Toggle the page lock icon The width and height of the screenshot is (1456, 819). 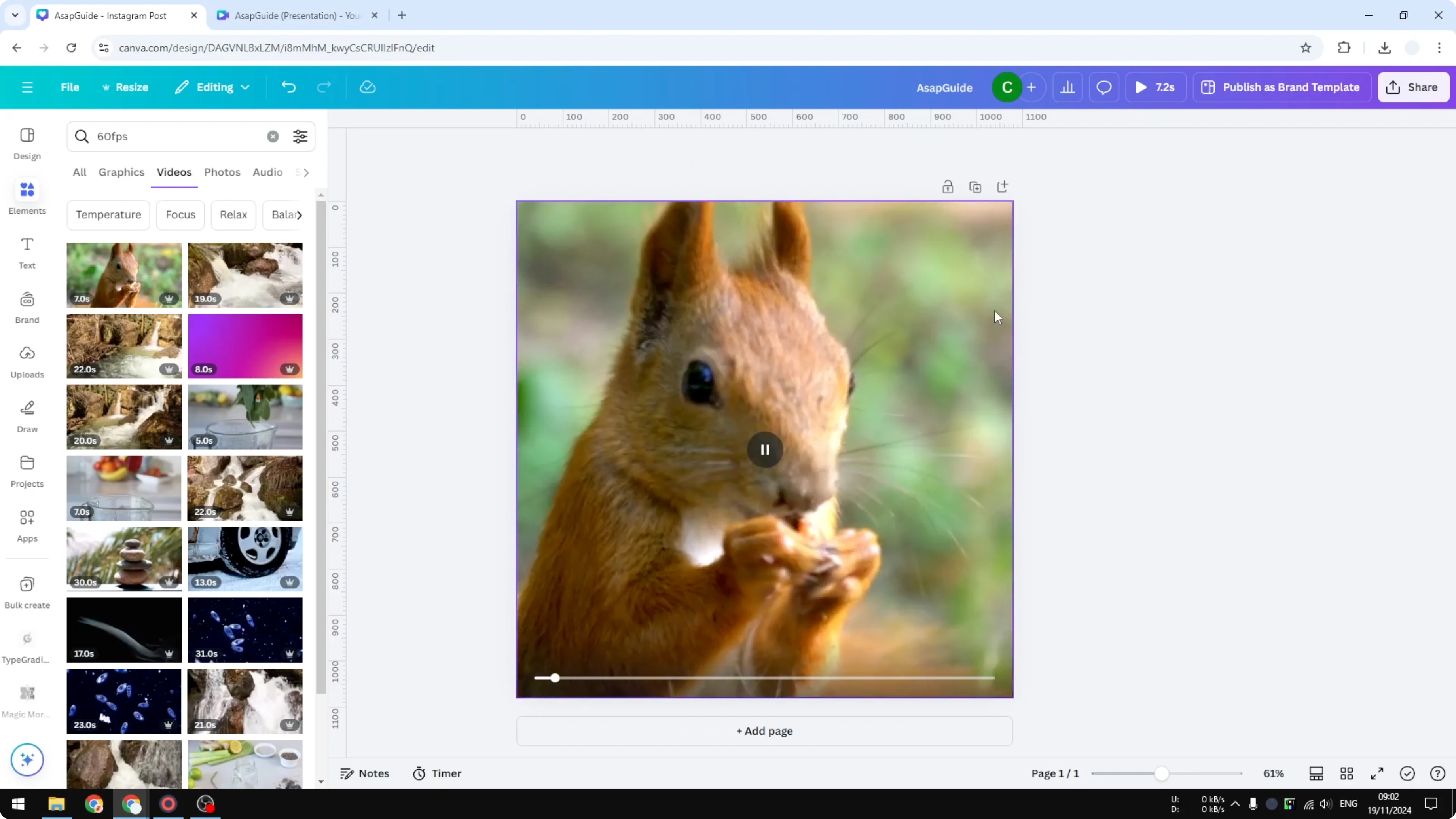point(948,186)
